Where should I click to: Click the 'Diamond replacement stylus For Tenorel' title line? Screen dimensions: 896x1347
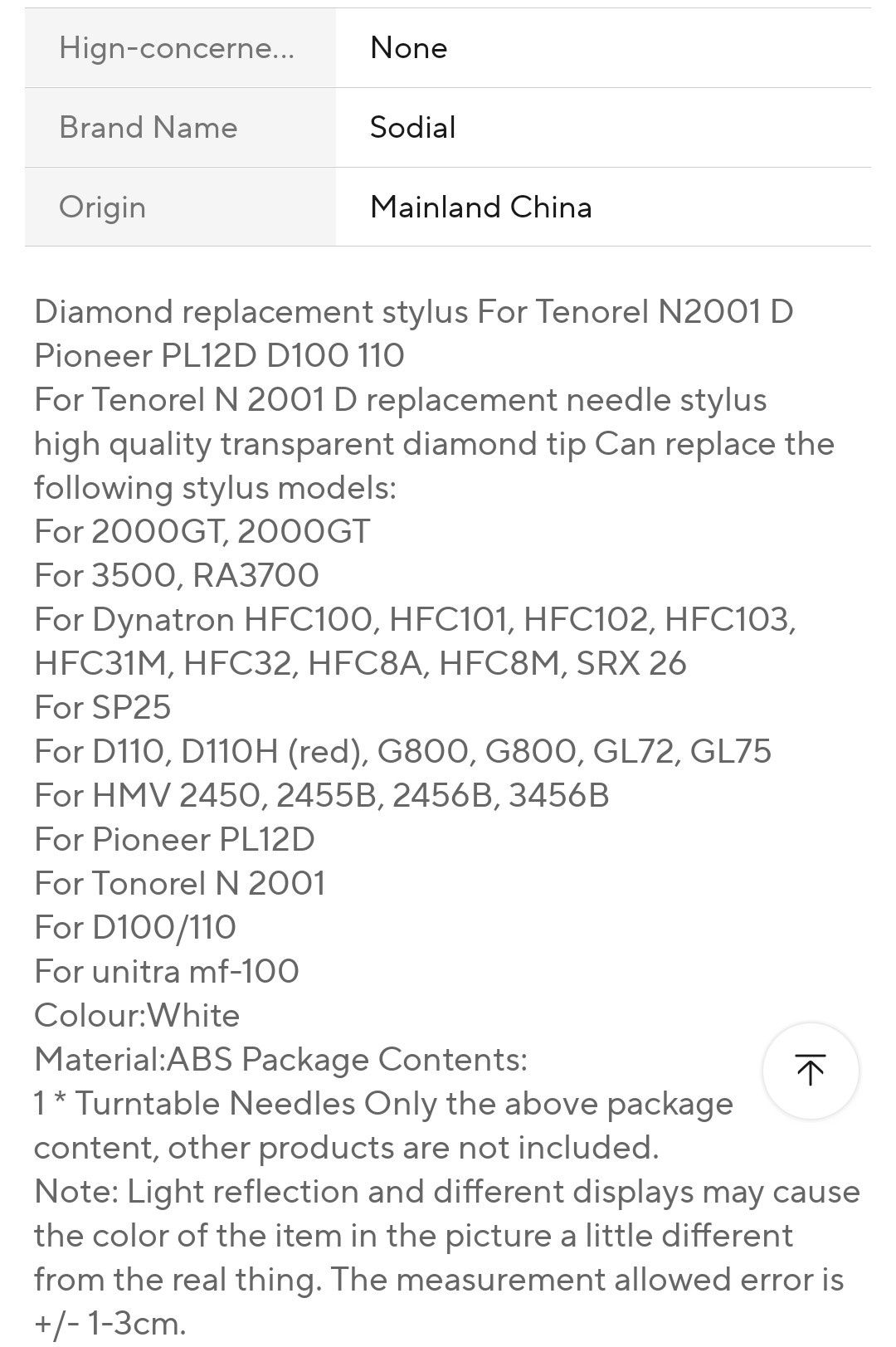414,312
